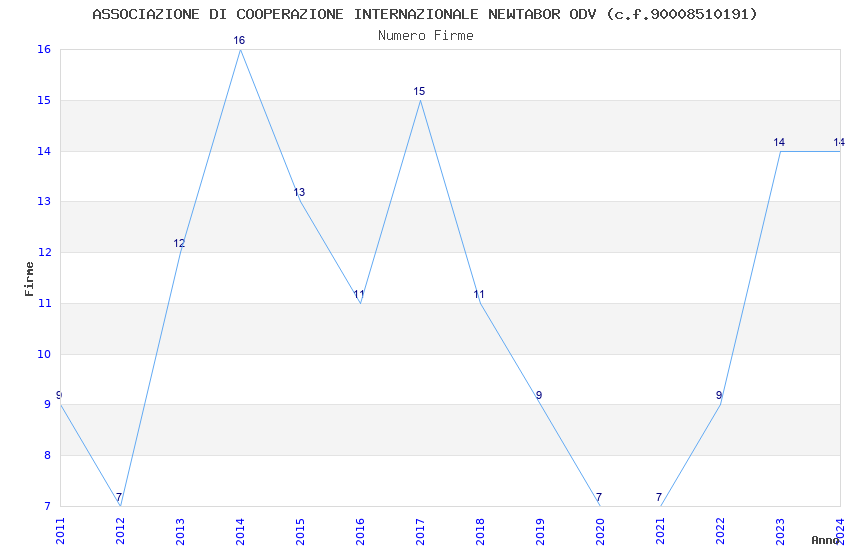Select y-axis tick label 15

pos(44,100)
